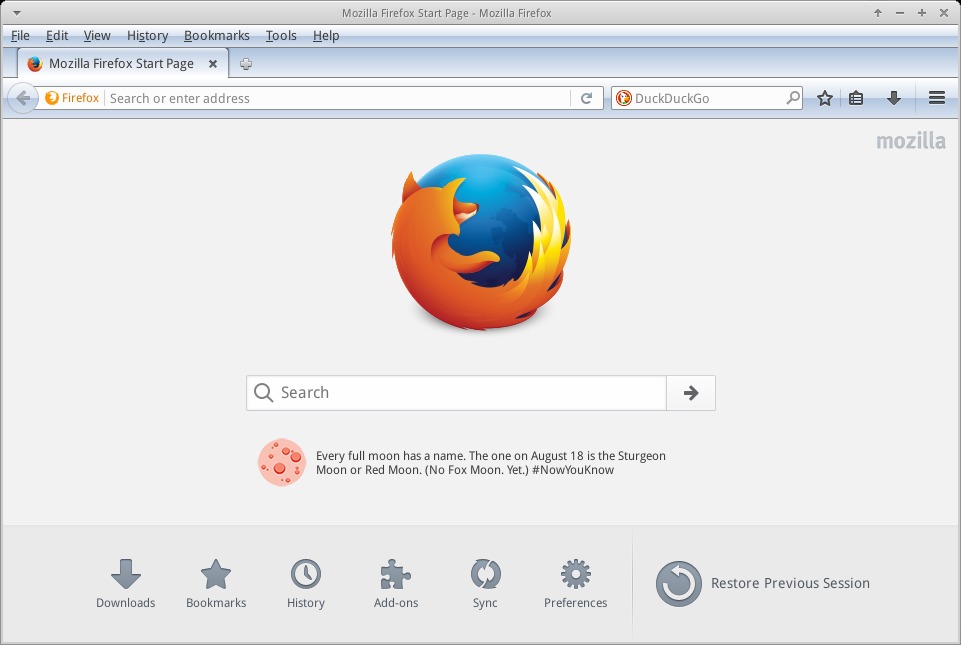Click the full moon snippet text
Viewport: 961px width, 645px height.
pyautogui.click(x=490, y=463)
